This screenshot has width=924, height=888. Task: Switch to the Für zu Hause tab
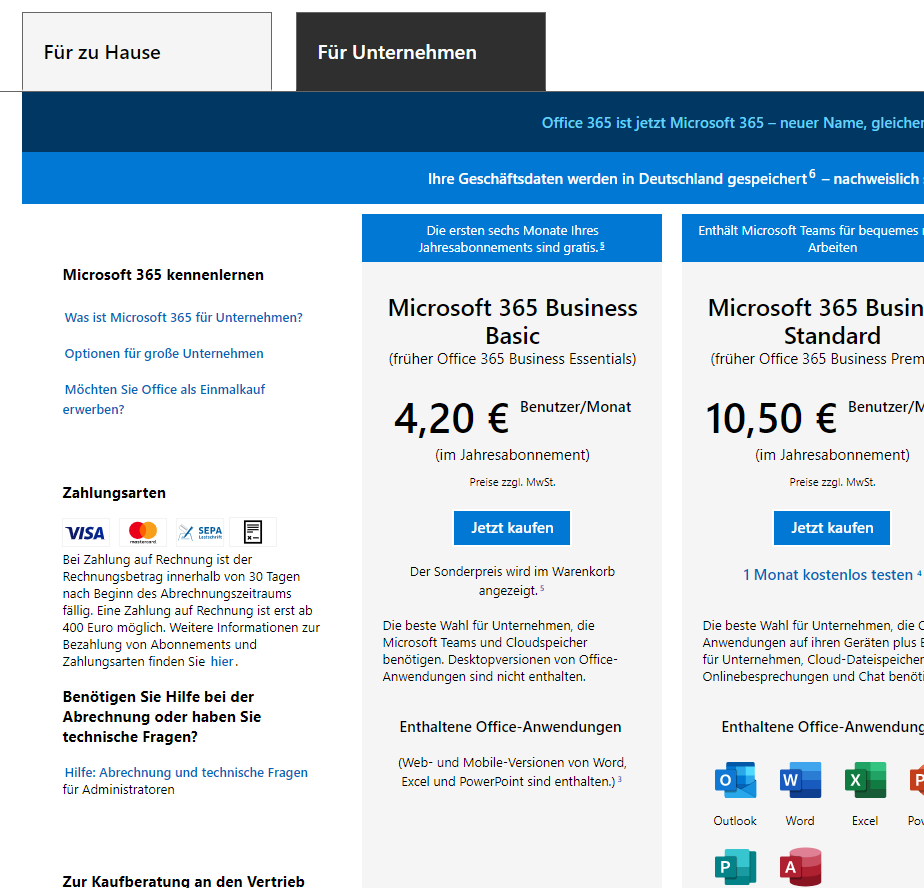(x=147, y=52)
